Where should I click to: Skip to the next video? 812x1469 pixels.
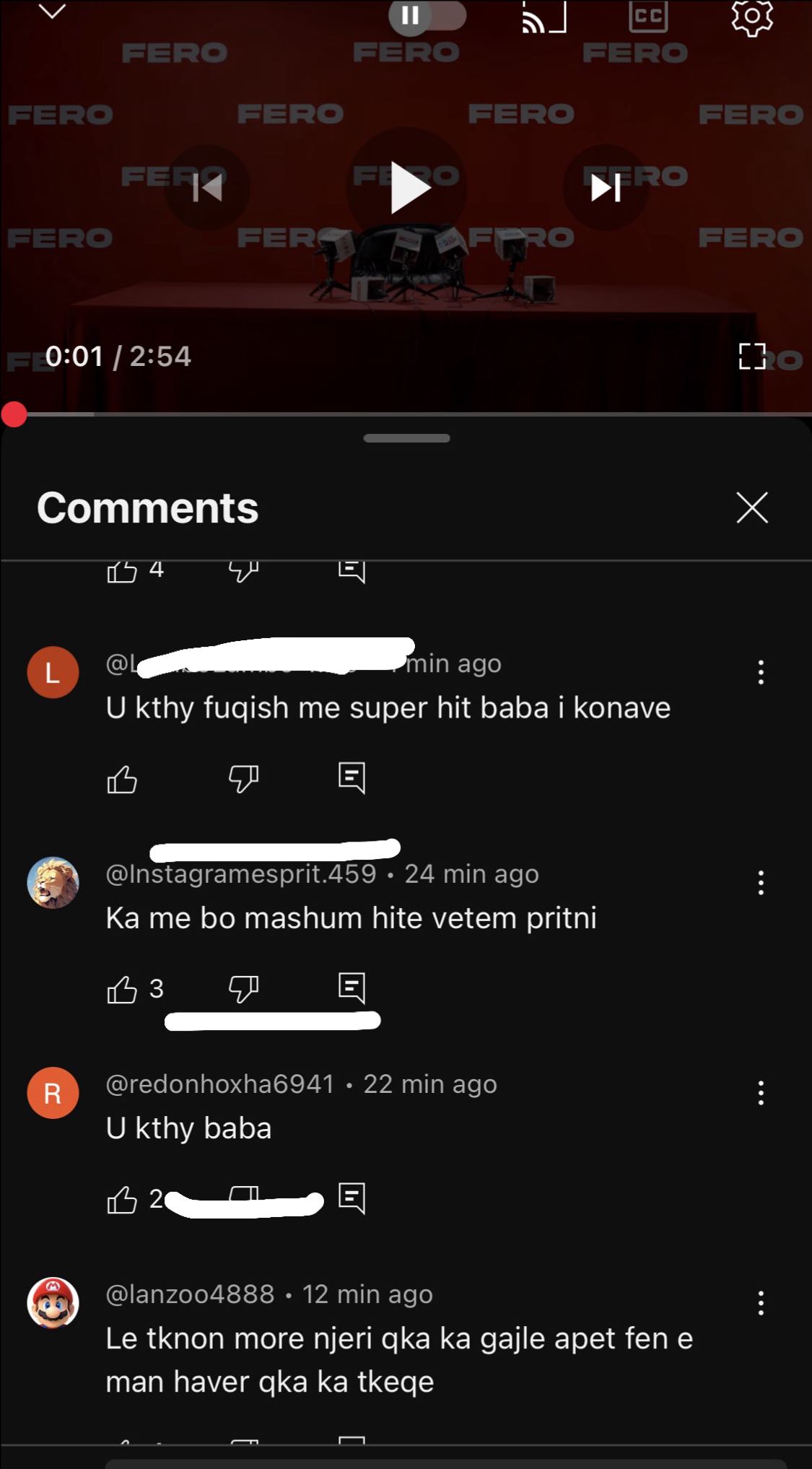click(x=606, y=188)
